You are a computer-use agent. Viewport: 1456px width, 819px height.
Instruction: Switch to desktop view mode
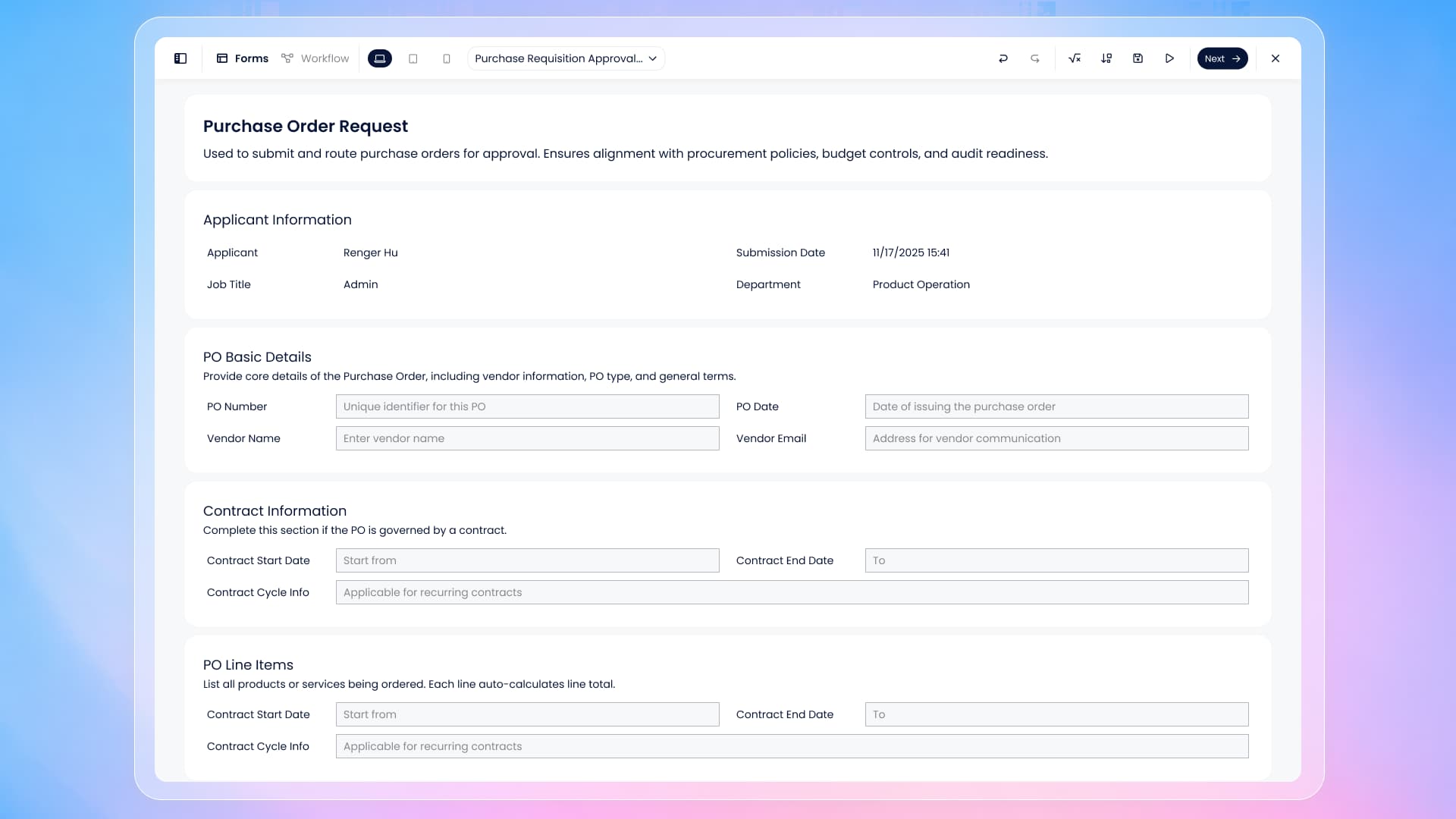(380, 58)
